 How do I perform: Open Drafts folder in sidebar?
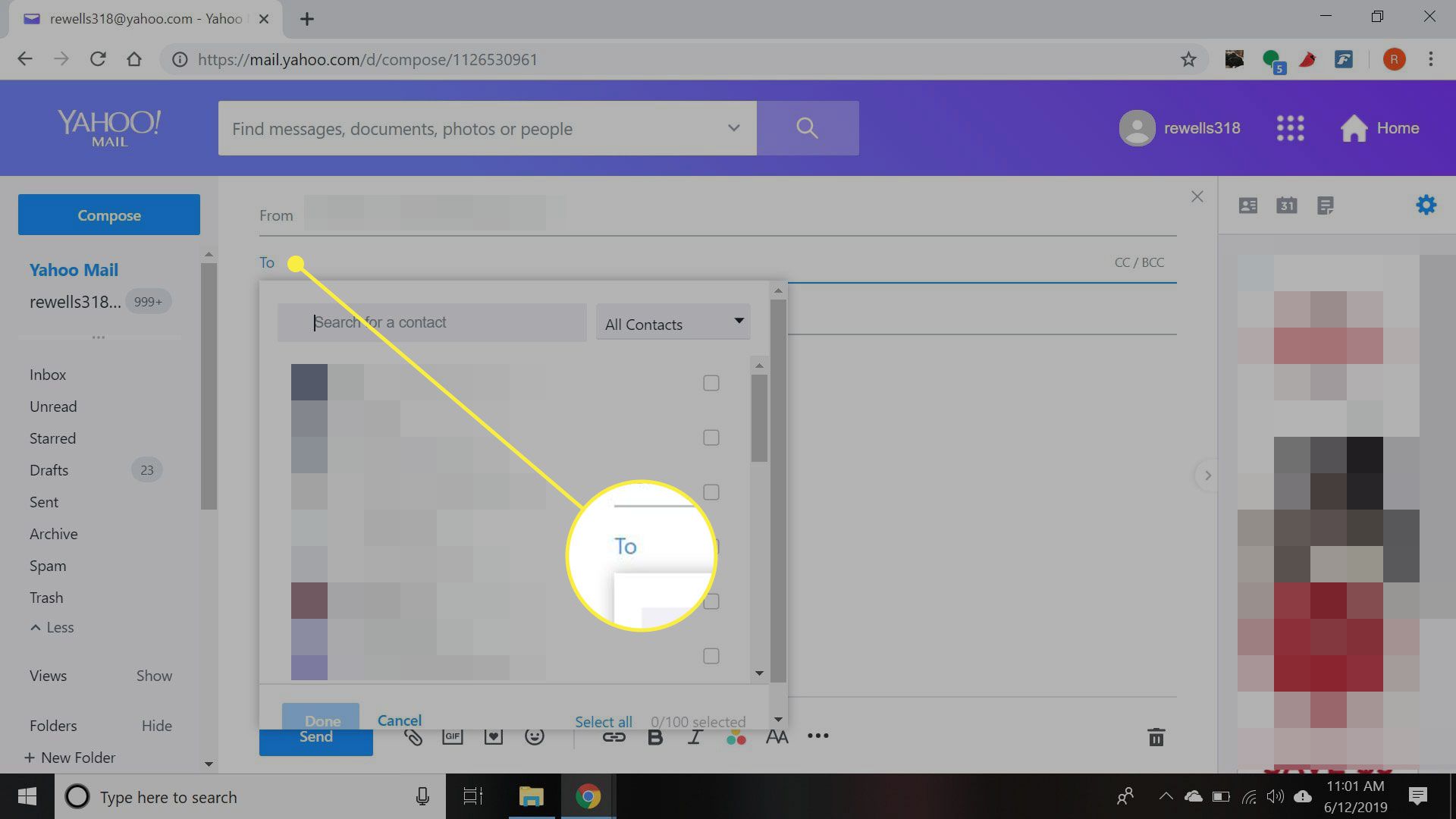(x=48, y=470)
